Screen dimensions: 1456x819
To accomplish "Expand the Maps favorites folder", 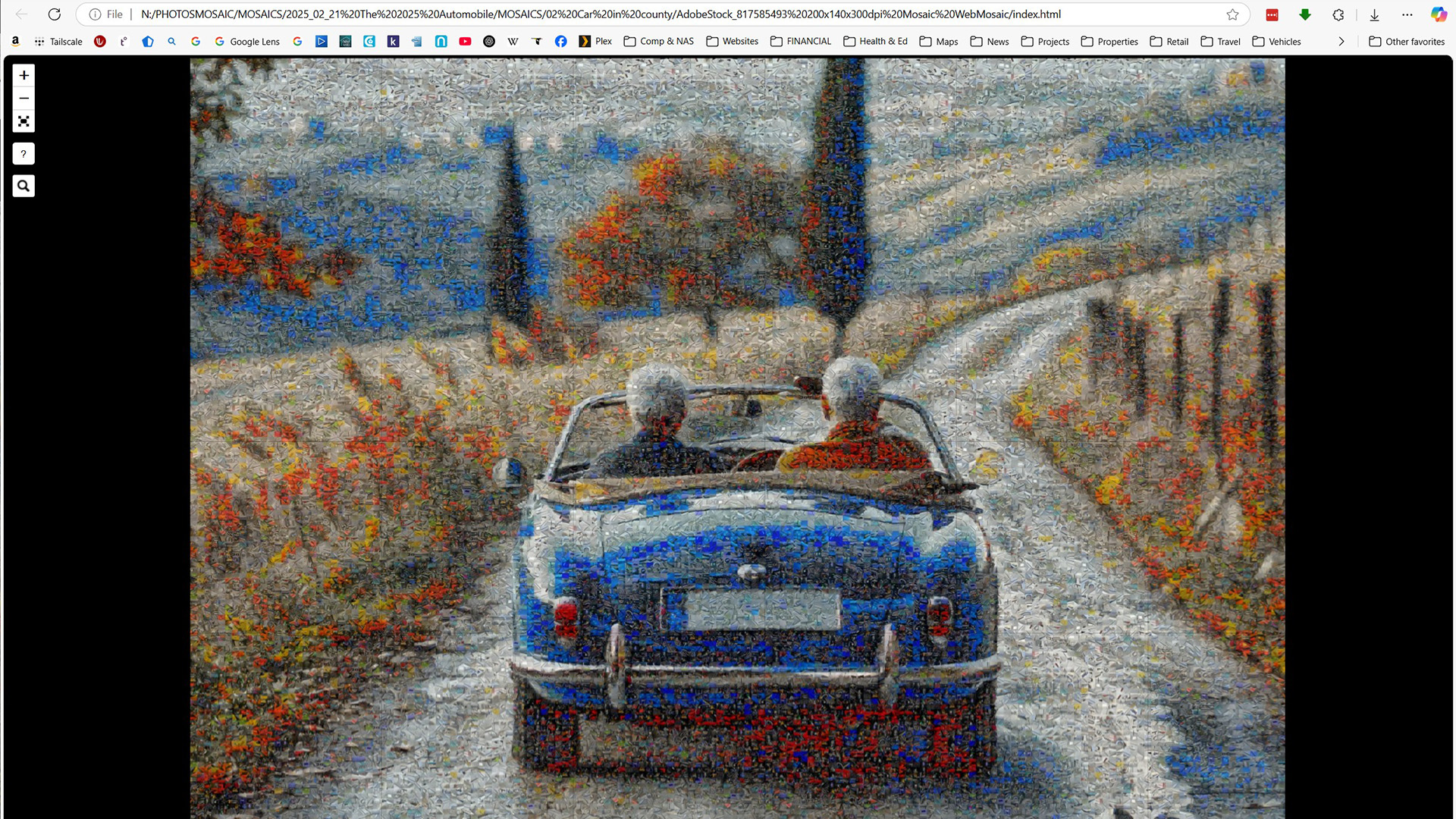I will [939, 41].
